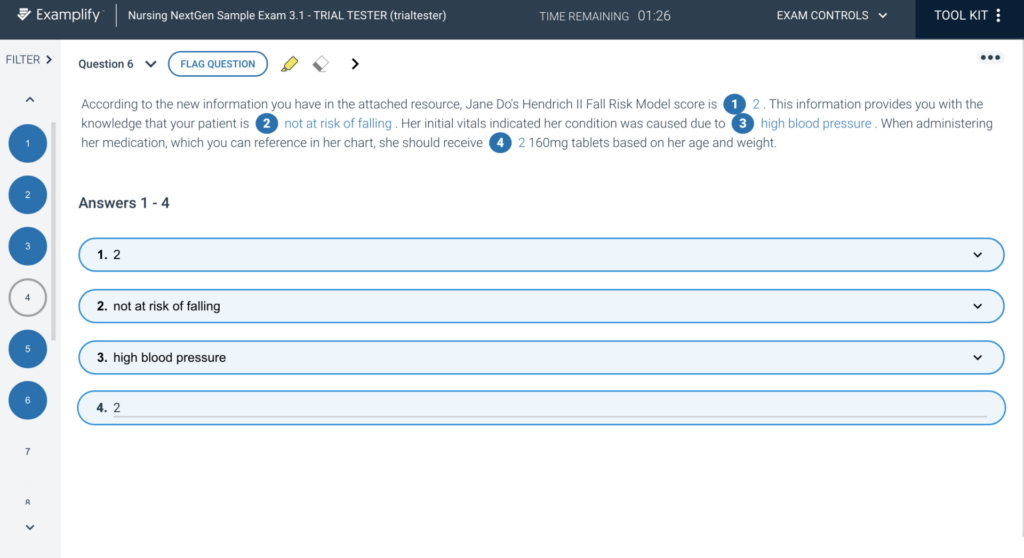The image size is (1024, 558).
Task: Select the yellow highlighter tool
Action: point(289,64)
